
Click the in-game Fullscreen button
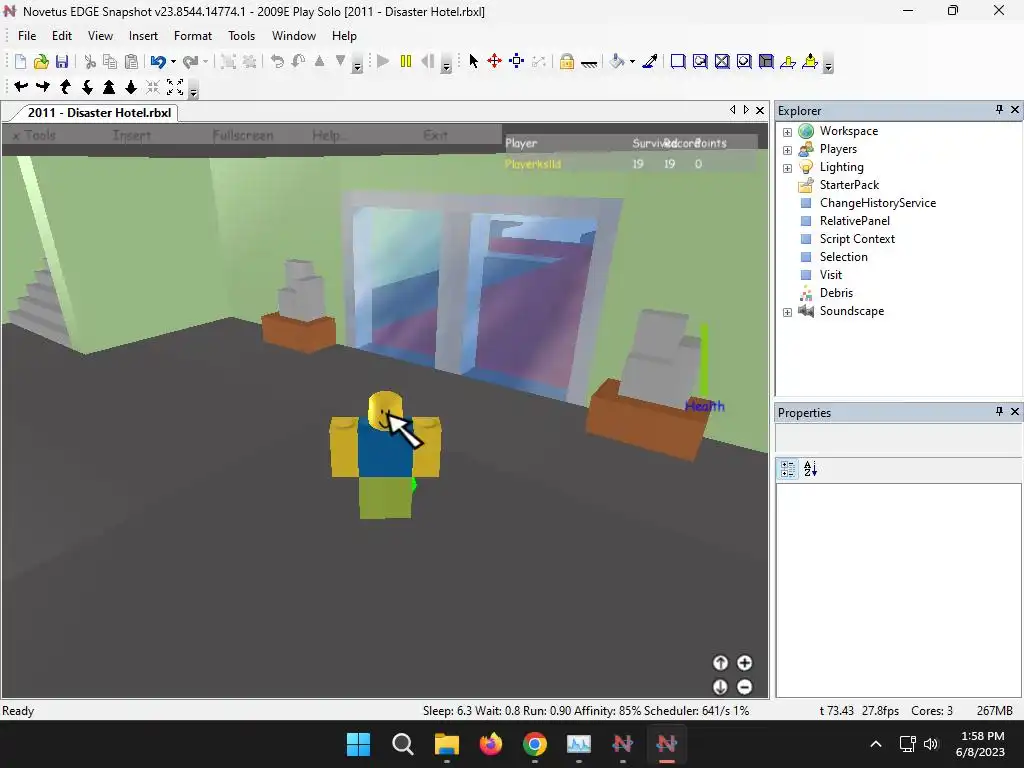point(243,135)
